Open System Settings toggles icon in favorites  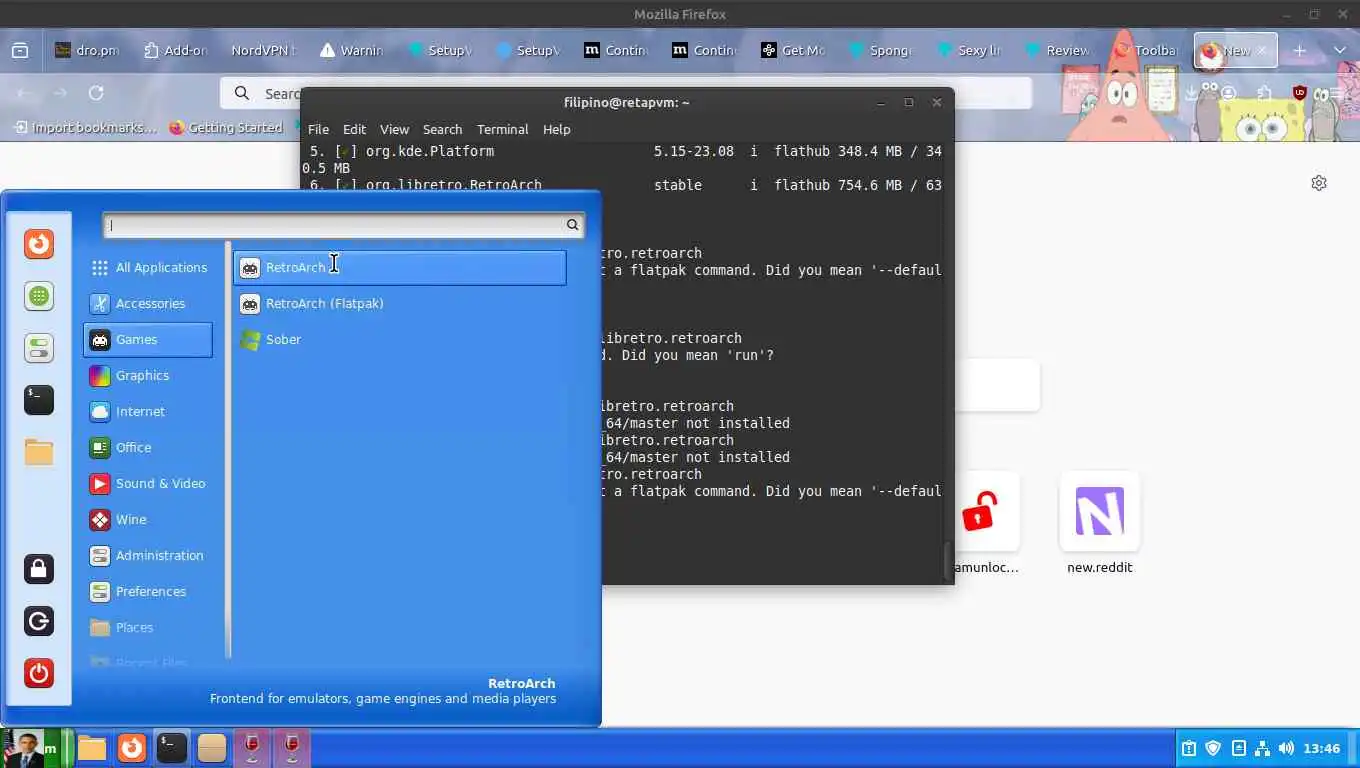39,348
